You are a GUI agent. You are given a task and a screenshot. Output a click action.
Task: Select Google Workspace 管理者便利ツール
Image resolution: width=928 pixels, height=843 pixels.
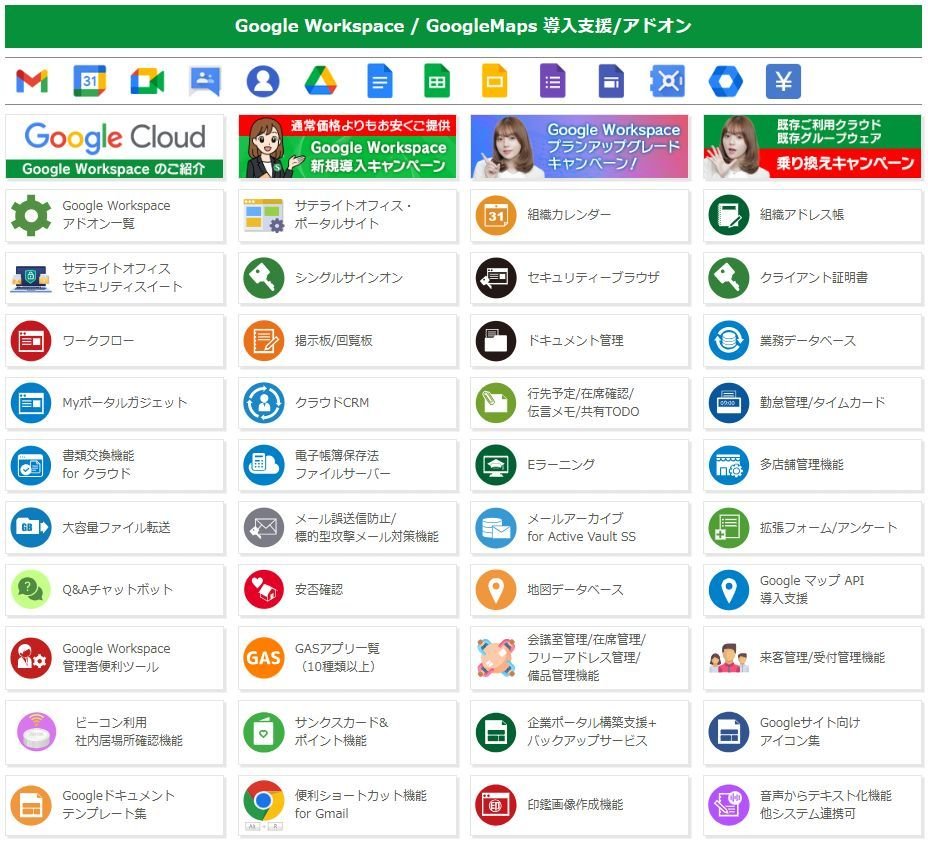pyautogui.click(x=115, y=658)
